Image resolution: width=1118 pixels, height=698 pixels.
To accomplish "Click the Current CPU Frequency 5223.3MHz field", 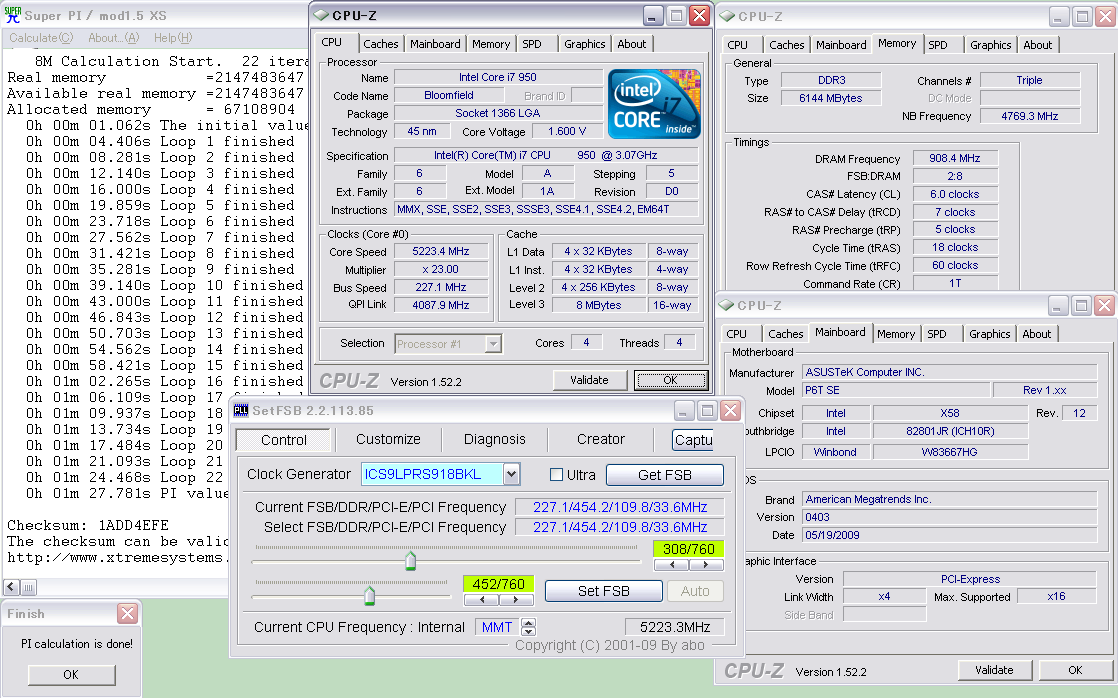I will tap(675, 627).
